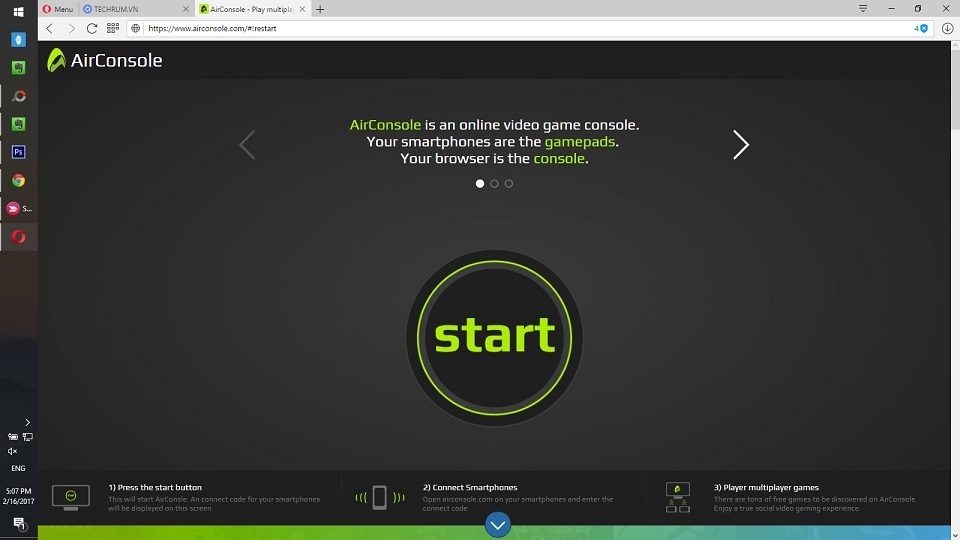Go to the previous slide arrow
The height and width of the screenshot is (540, 960).
pyautogui.click(x=247, y=145)
